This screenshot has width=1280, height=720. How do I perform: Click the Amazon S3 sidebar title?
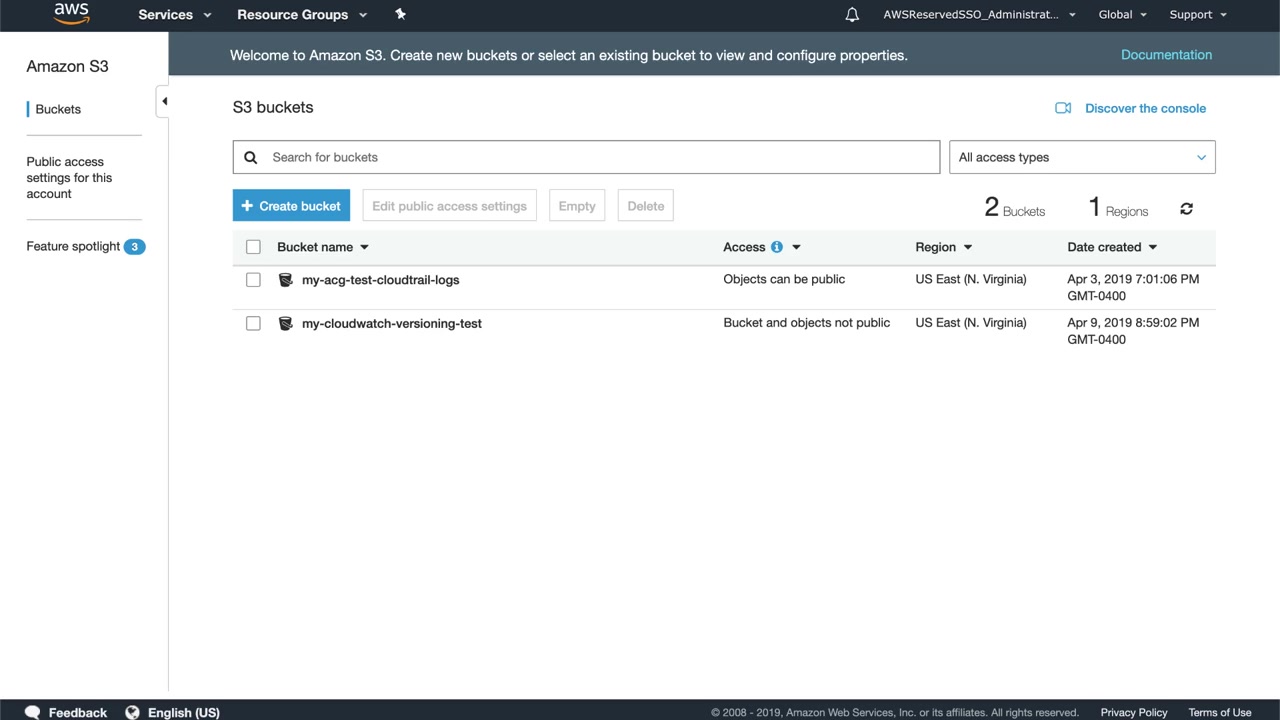pos(67,66)
